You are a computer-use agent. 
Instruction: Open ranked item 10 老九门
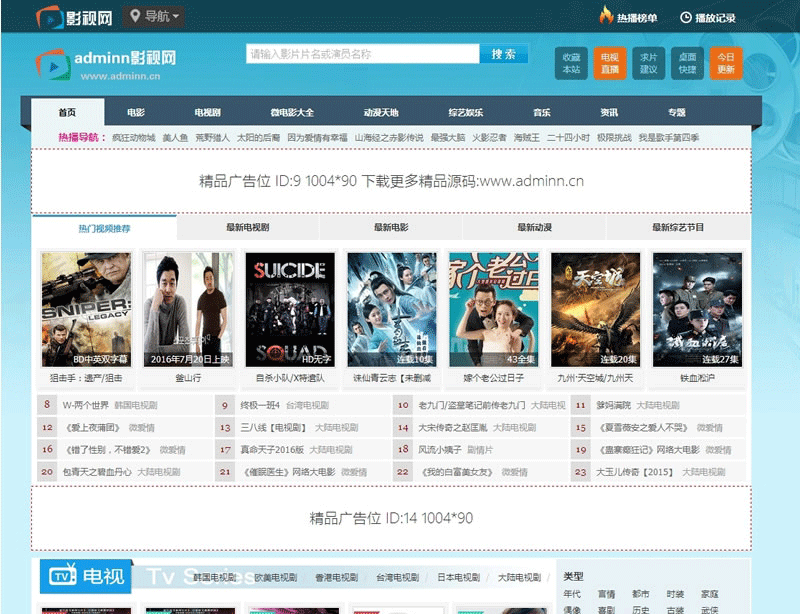(471, 405)
